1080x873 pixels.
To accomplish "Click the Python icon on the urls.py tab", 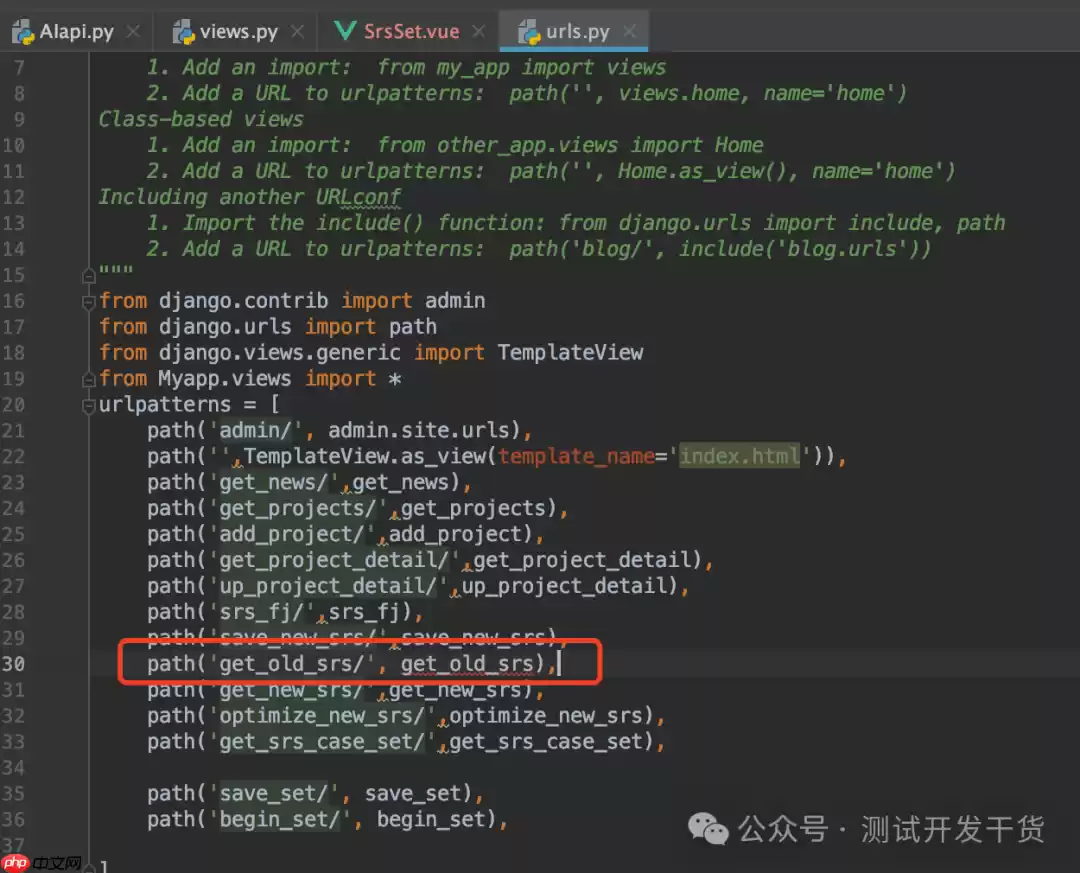I will click(528, 30).
